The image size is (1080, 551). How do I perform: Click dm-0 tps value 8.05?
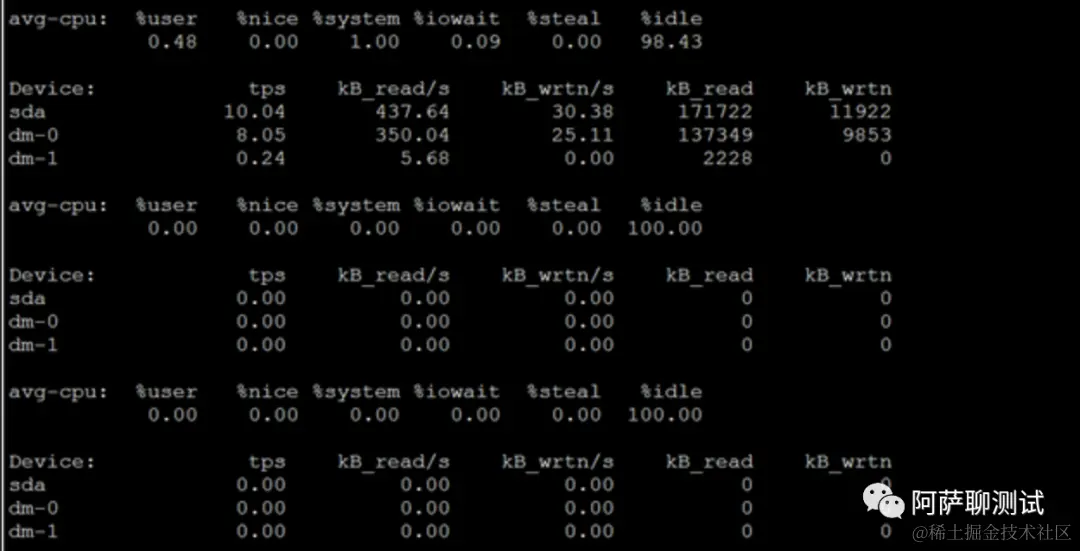tap(260, 135)
